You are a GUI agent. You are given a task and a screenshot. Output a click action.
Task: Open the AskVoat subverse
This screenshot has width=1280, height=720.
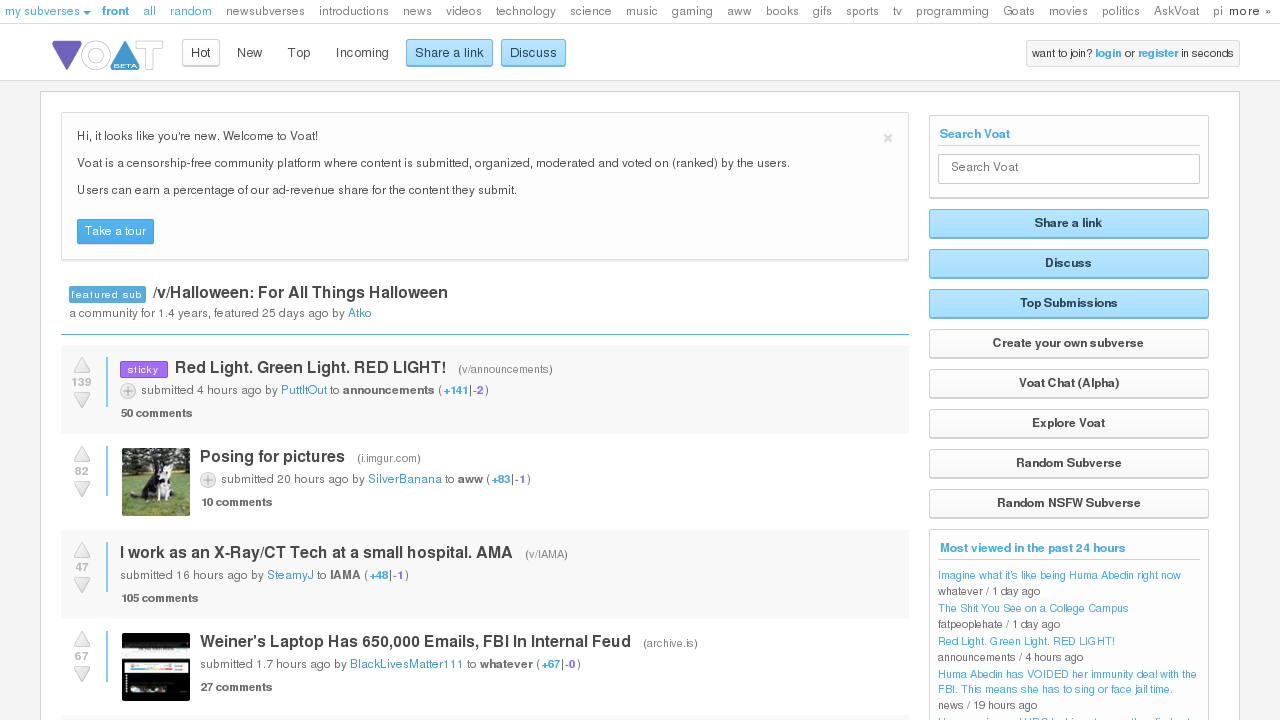(x=1176, y=11)
